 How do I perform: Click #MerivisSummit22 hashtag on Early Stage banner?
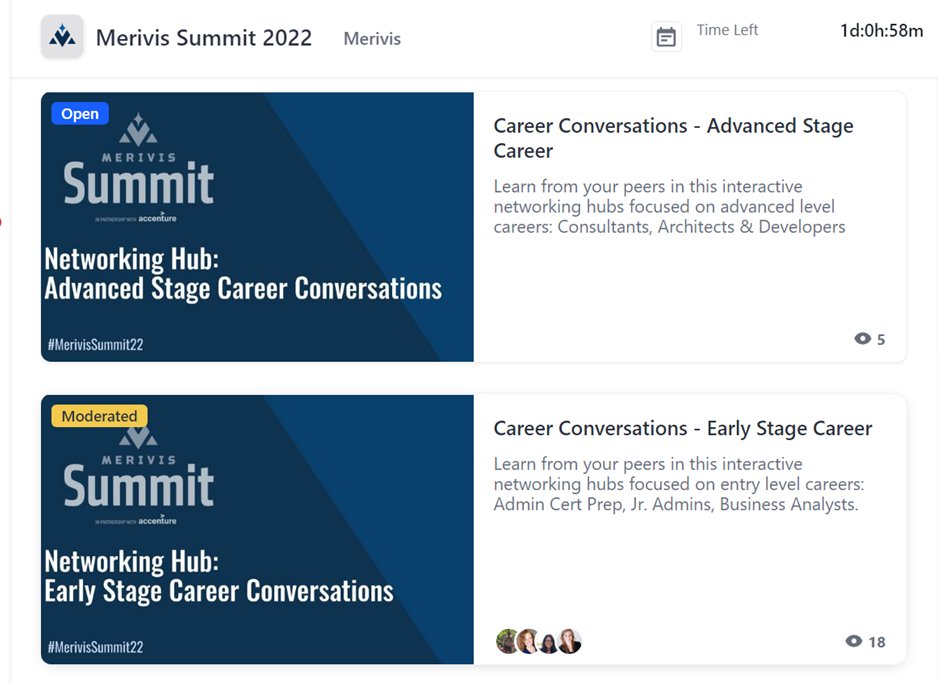[96, 647]
